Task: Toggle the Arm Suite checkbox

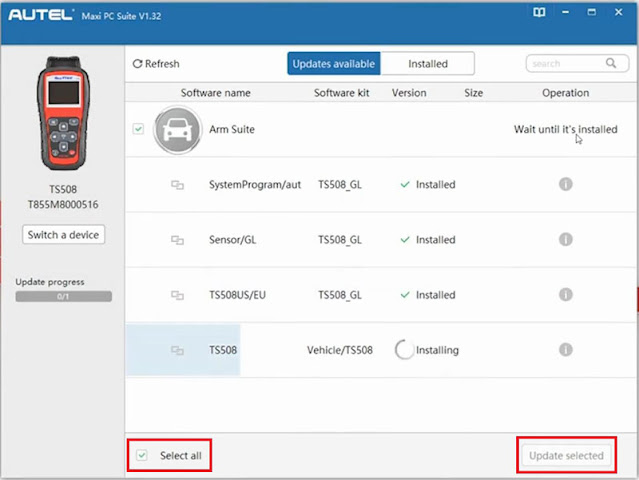Action: pyautogui.click(x=138, y=129)
